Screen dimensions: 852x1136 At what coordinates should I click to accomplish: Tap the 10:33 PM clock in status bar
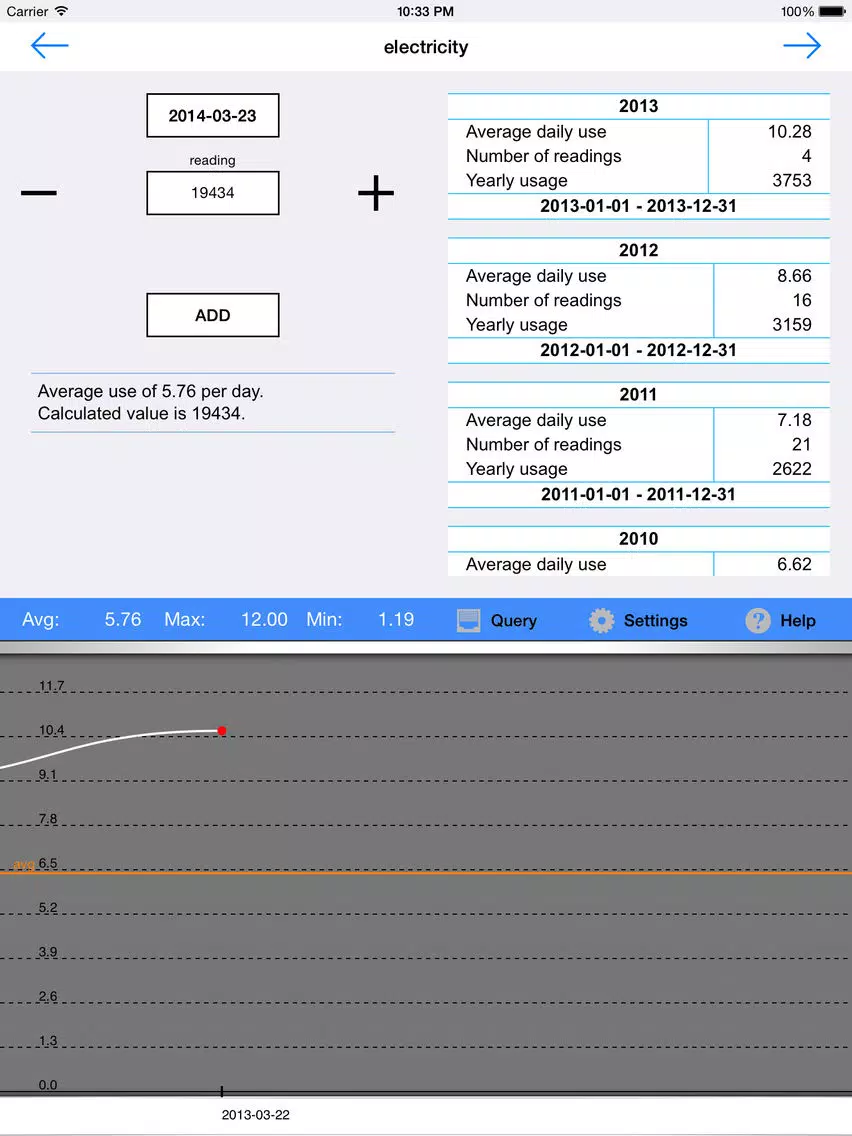tap(425, 12)
